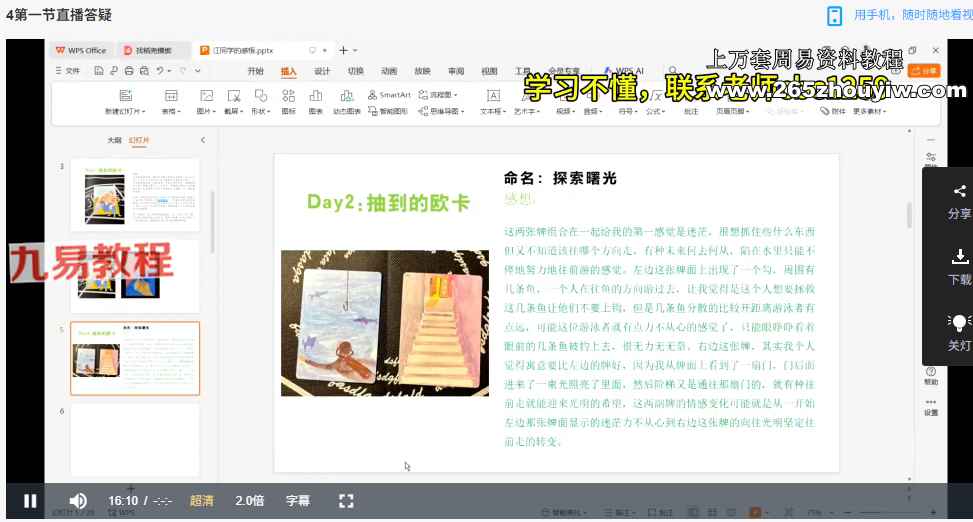
Task: Click the Audio (音频) insert button
Action: click(592, 111)
